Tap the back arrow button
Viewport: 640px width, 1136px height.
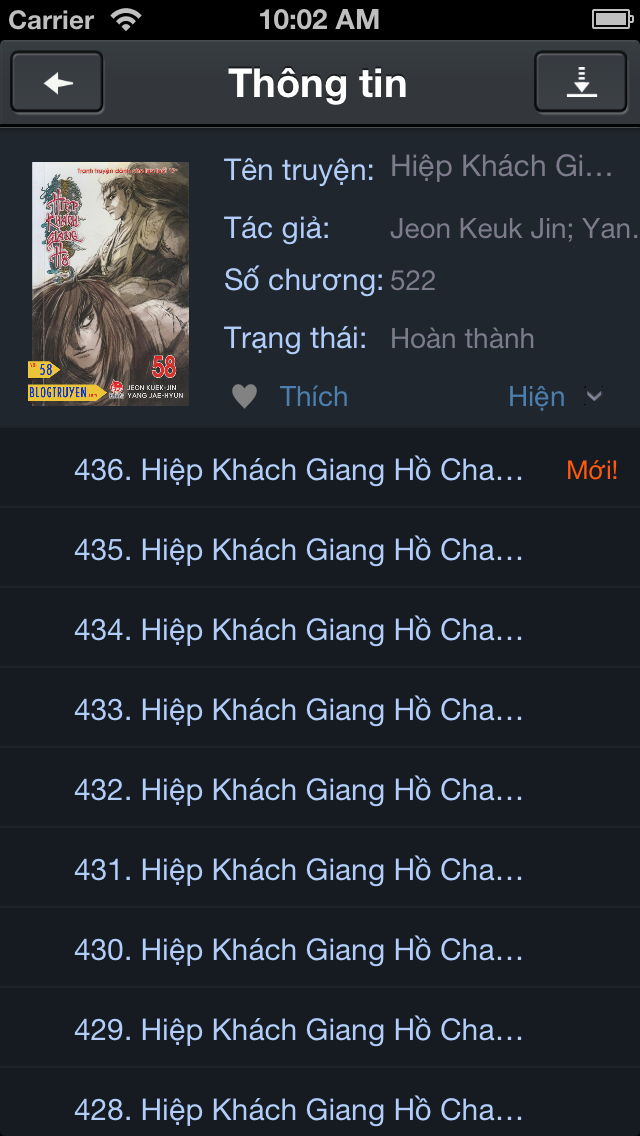click(x=57, y=83)
